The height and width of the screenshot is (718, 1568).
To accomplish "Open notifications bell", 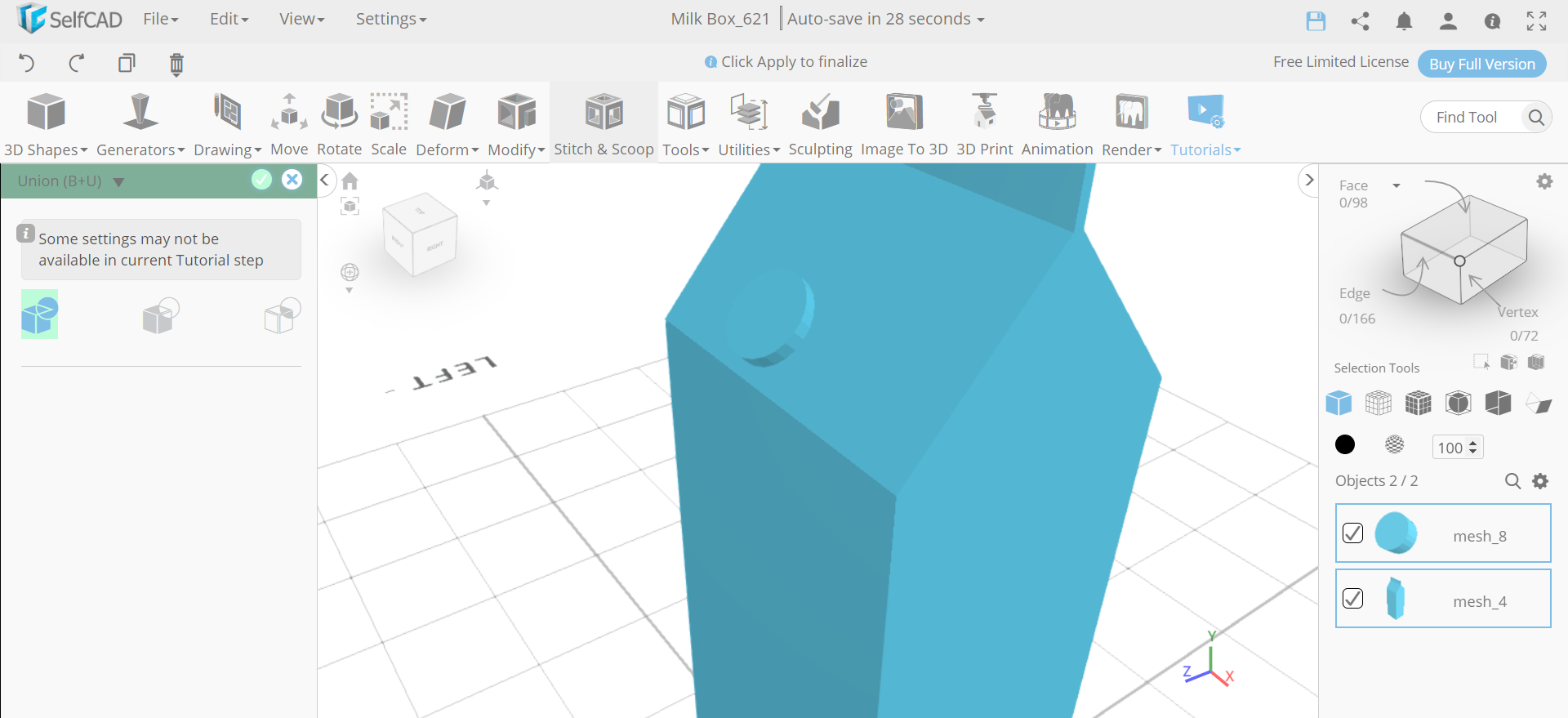I will click(1404, 21).
